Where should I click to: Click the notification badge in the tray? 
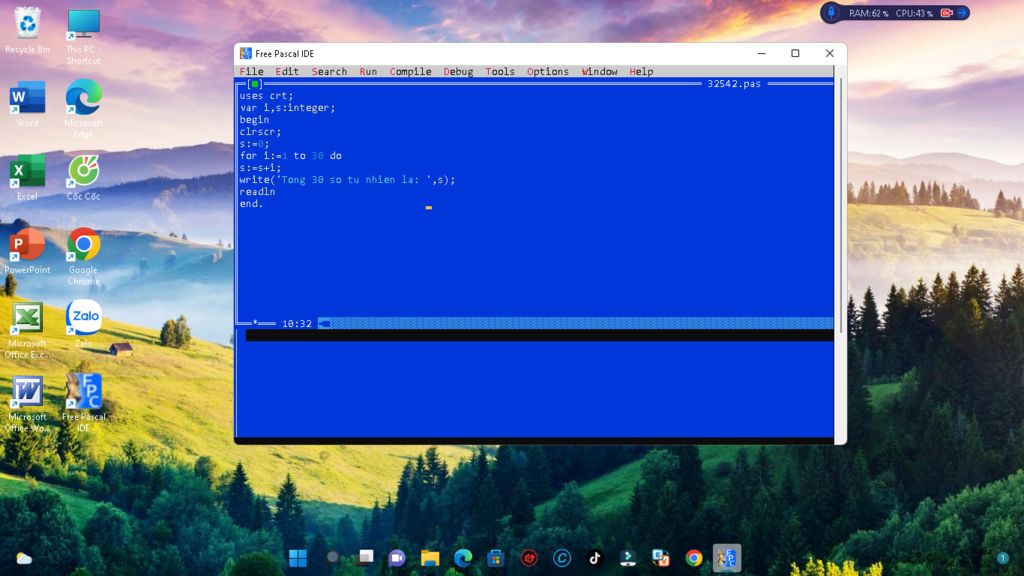point(1002,558)
